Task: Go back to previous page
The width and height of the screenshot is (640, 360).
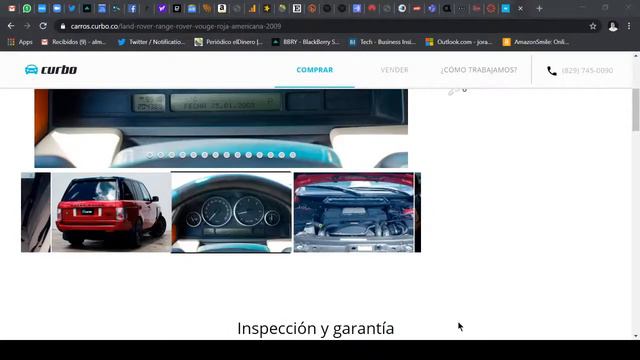Action: (11, 26)
